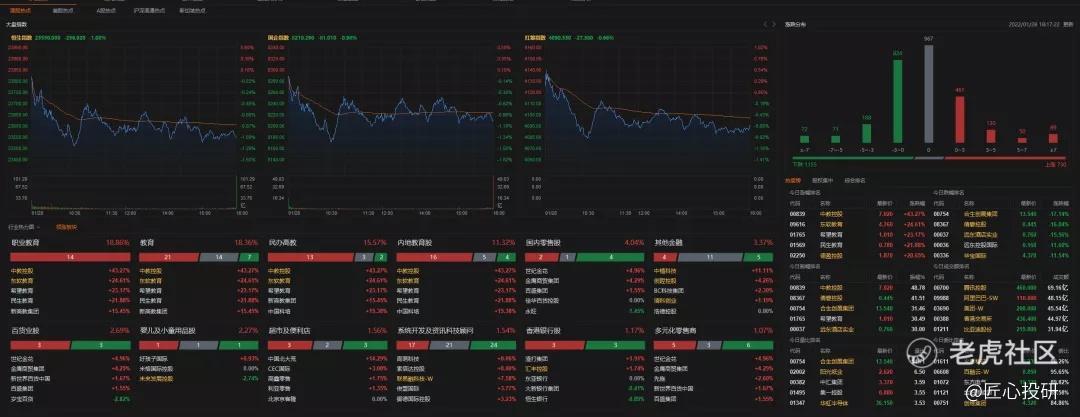Switch to the 美股热点 tab

point(63,11)
